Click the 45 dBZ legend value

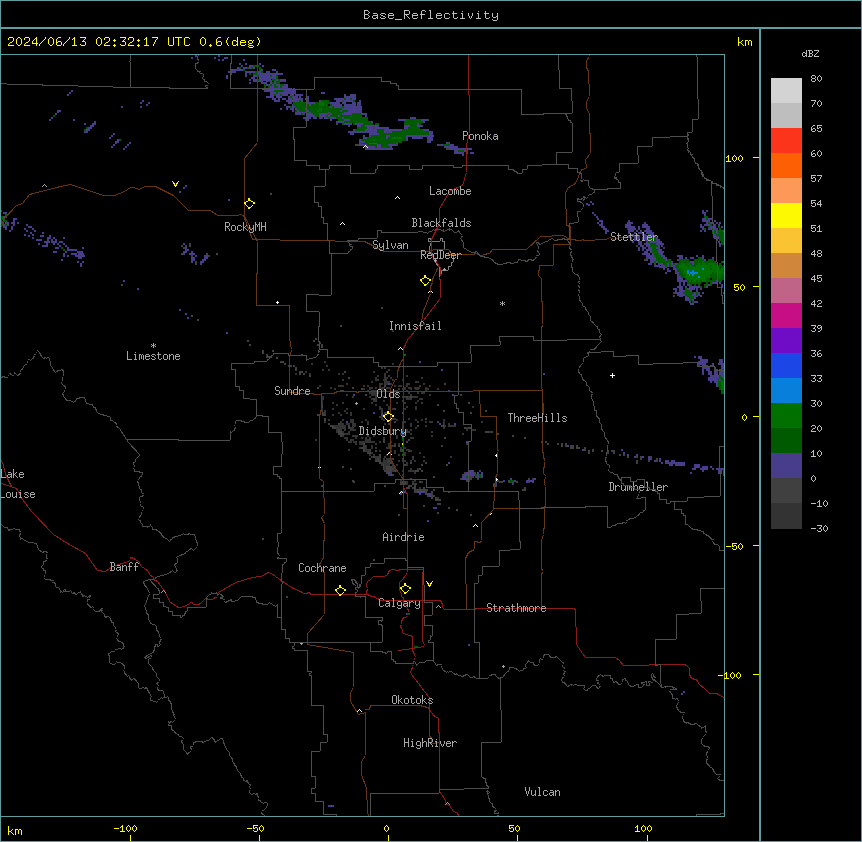pos(816,278)
